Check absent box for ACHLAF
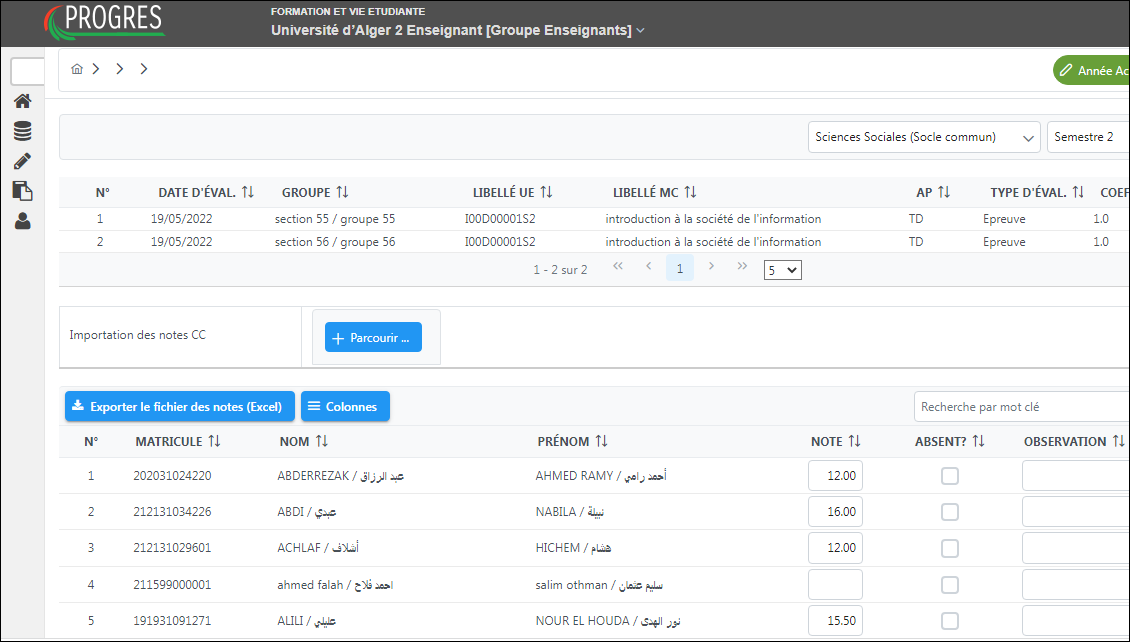This screenshot has height=642, width=1130. (x=949, y=548)
